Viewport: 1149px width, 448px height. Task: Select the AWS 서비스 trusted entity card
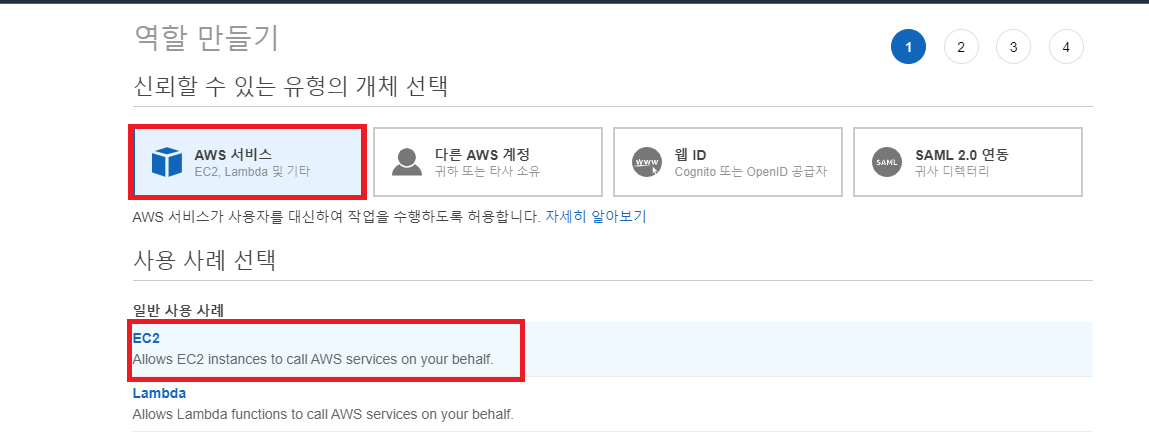click(x=248, y=162)
